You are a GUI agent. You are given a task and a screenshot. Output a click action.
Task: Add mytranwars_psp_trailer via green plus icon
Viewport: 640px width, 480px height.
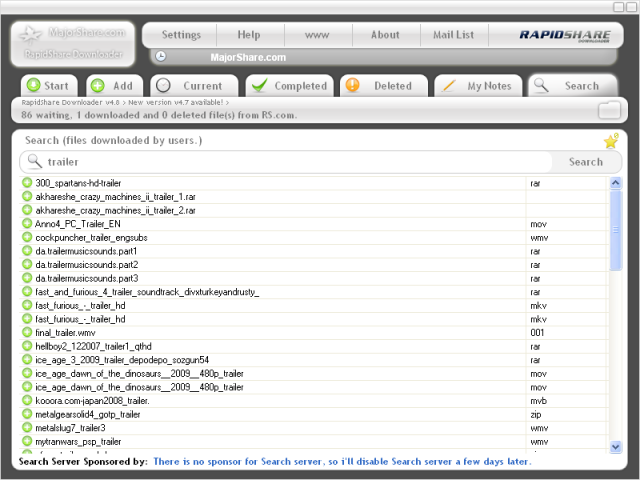[27, 441]
